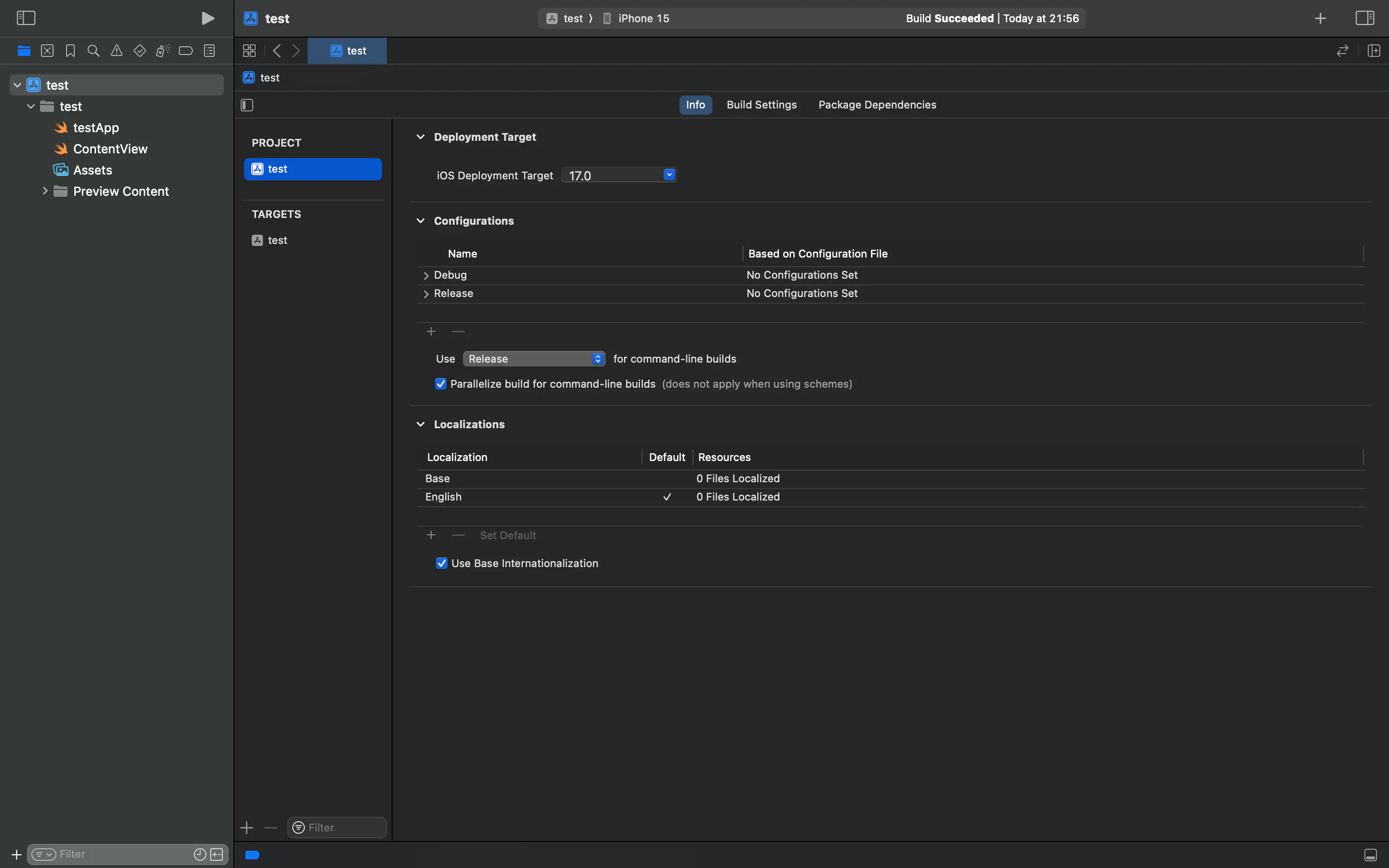
Task: Select the English localization row
Action: coord(890,497)
